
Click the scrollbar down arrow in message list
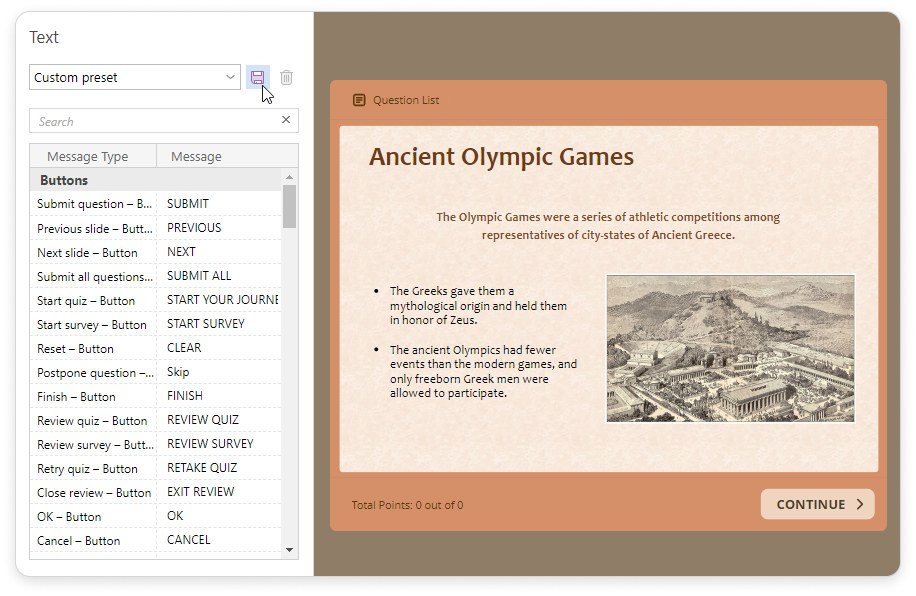pos(290,549)
